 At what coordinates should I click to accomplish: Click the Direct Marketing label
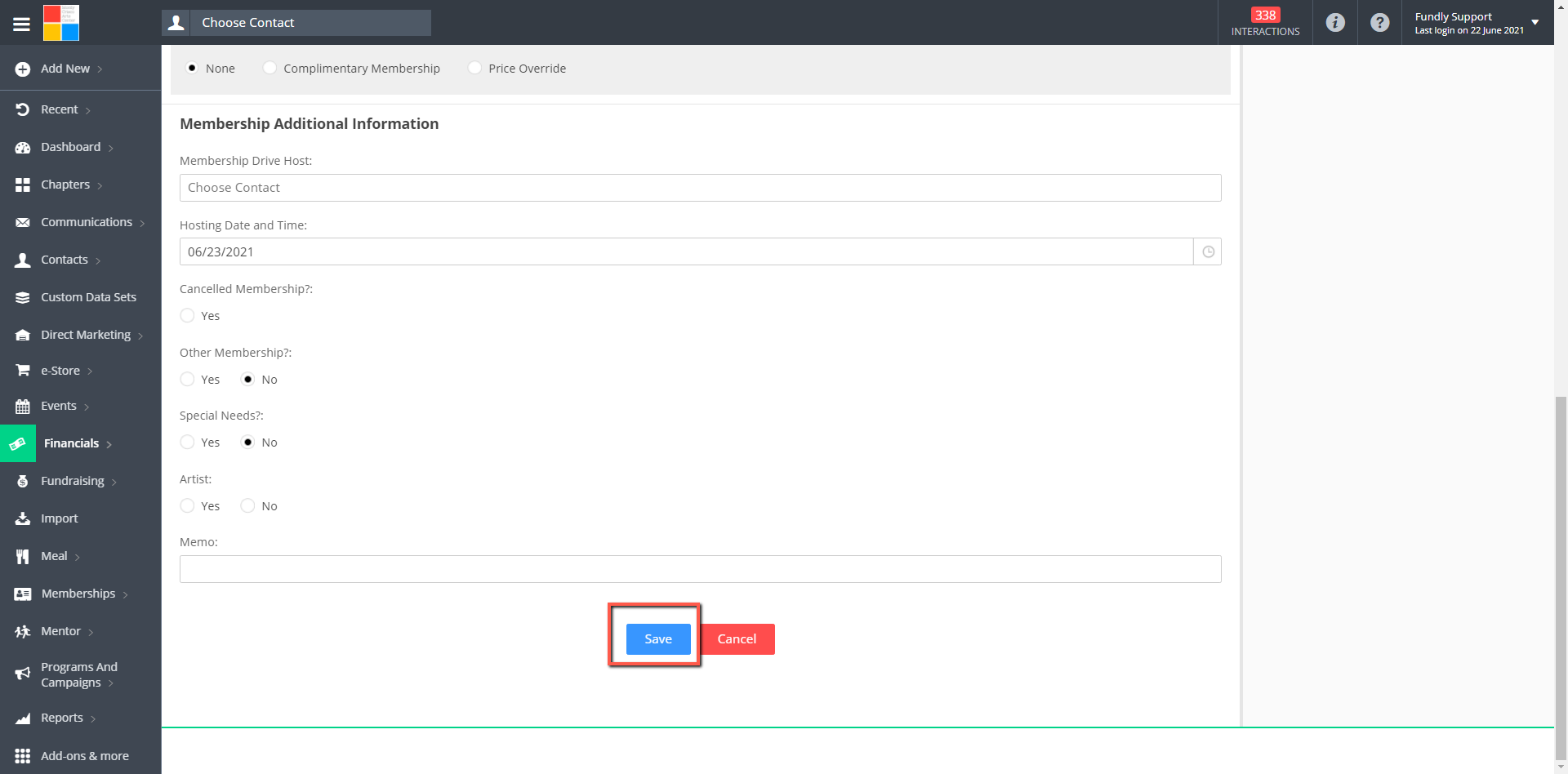tap(86, 335)
